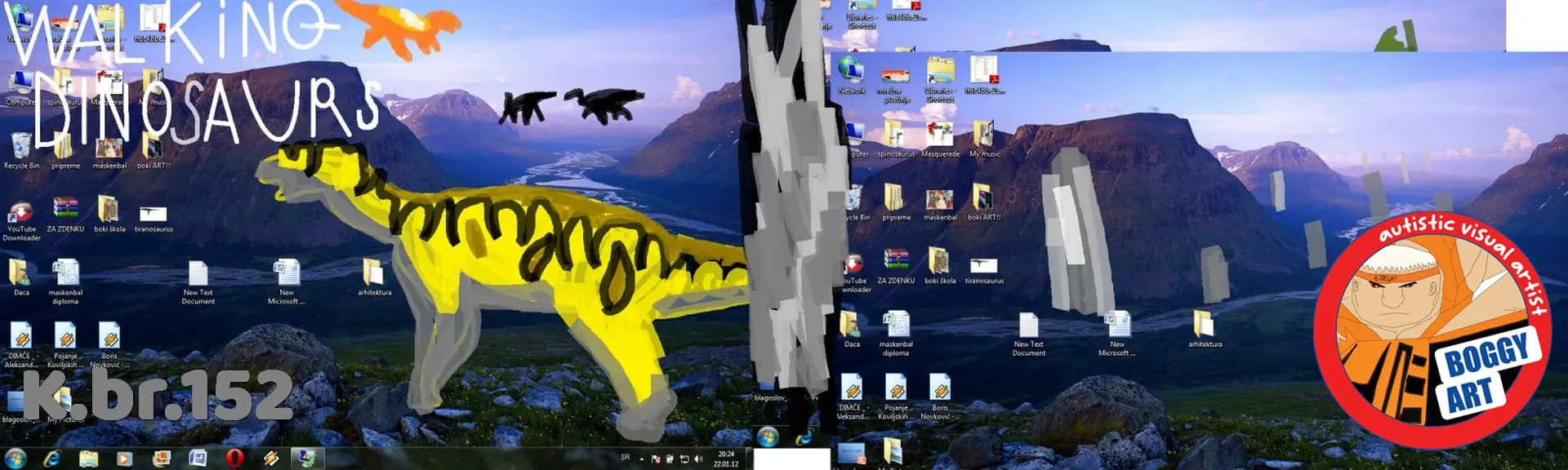Select the maskenbal image on the right desktop copy
The width and height of the screenshot is (1568, 470).
(940, 203)
